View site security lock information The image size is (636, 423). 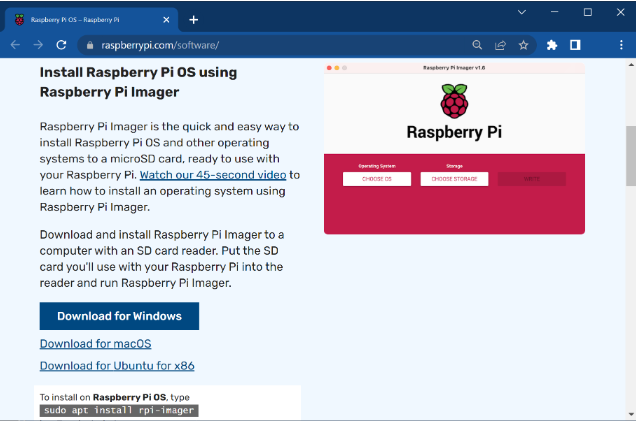[x=90, y=45]
